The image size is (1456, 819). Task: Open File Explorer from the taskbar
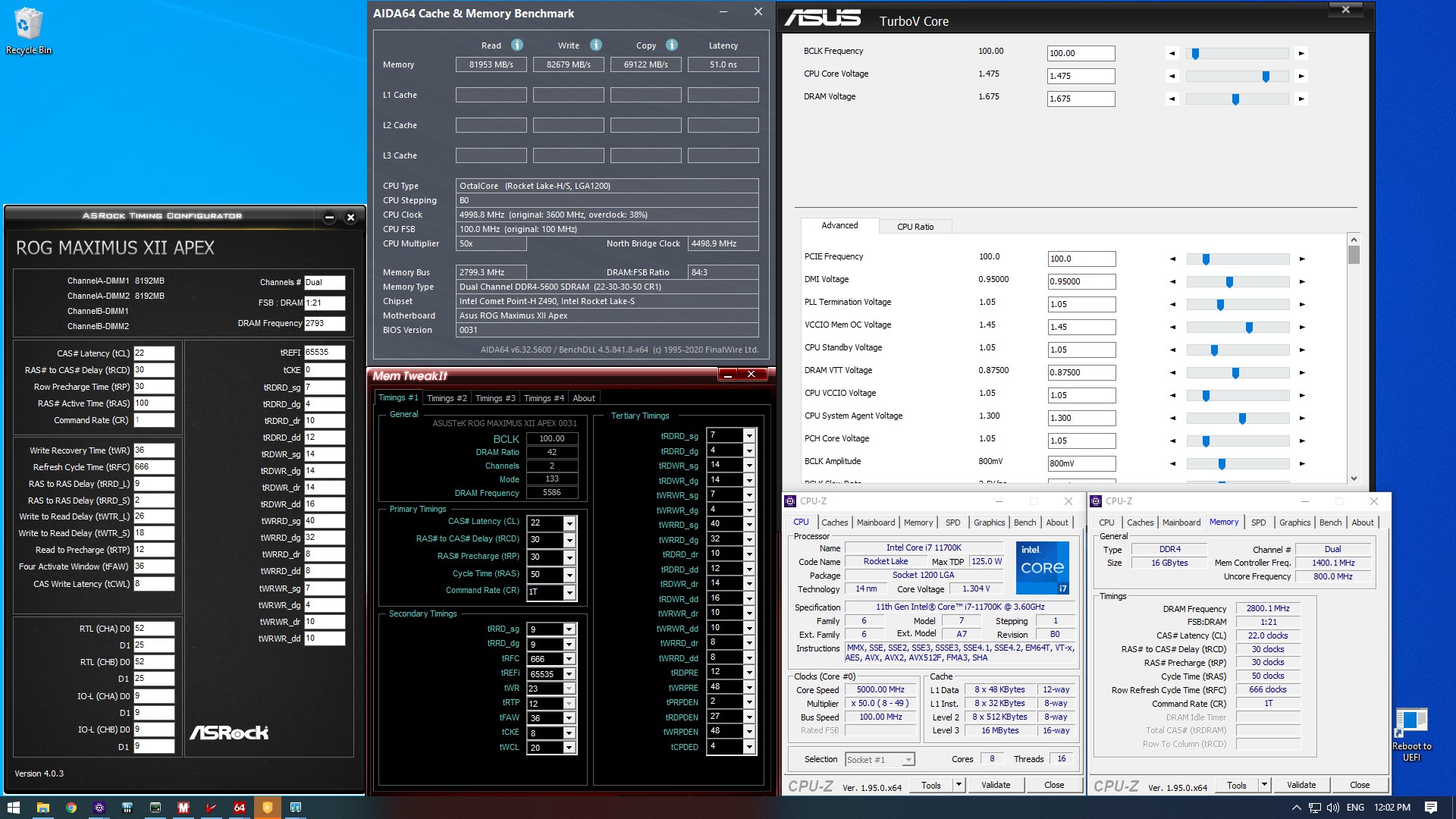pos(42,808)
